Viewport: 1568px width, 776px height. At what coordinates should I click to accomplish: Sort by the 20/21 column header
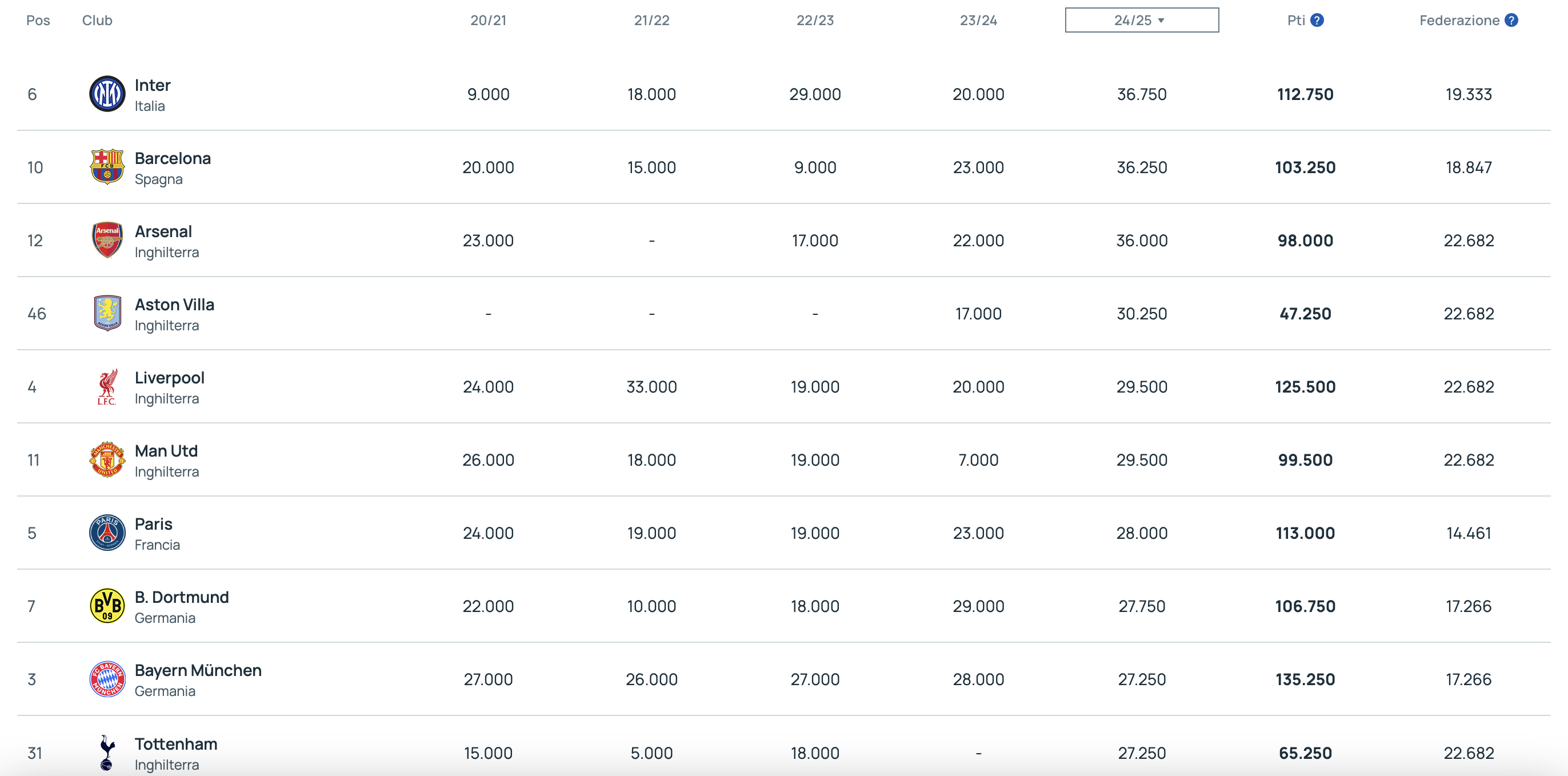click(x=488, y=20)
